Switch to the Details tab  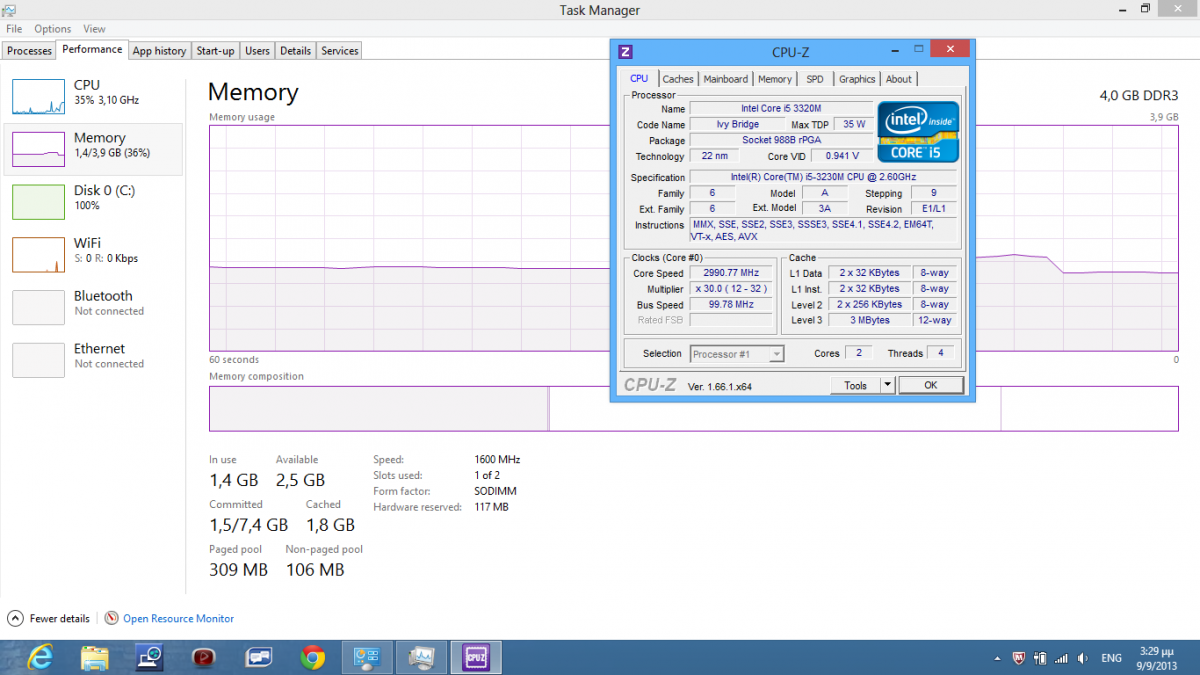[295, 51]
